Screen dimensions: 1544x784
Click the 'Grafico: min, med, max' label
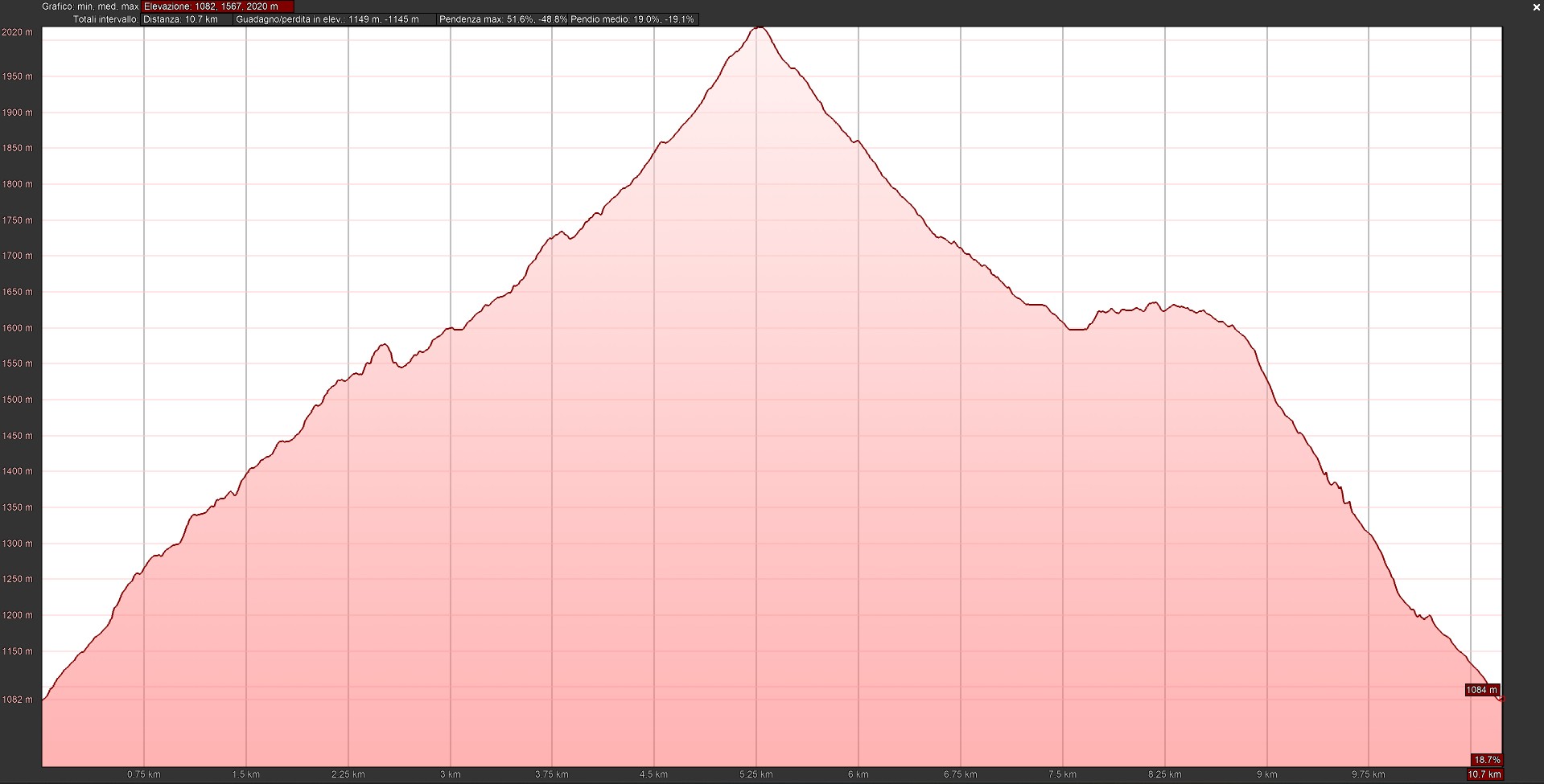(x=91, y=6)
